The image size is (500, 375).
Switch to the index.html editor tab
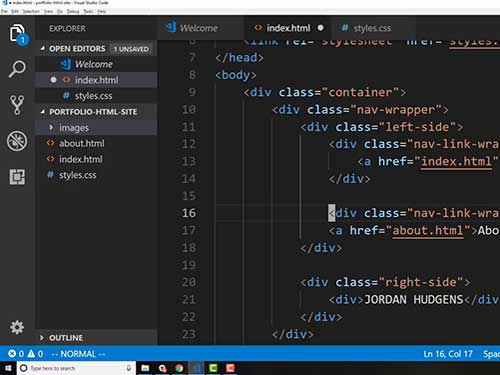click(x=288, y=28)
